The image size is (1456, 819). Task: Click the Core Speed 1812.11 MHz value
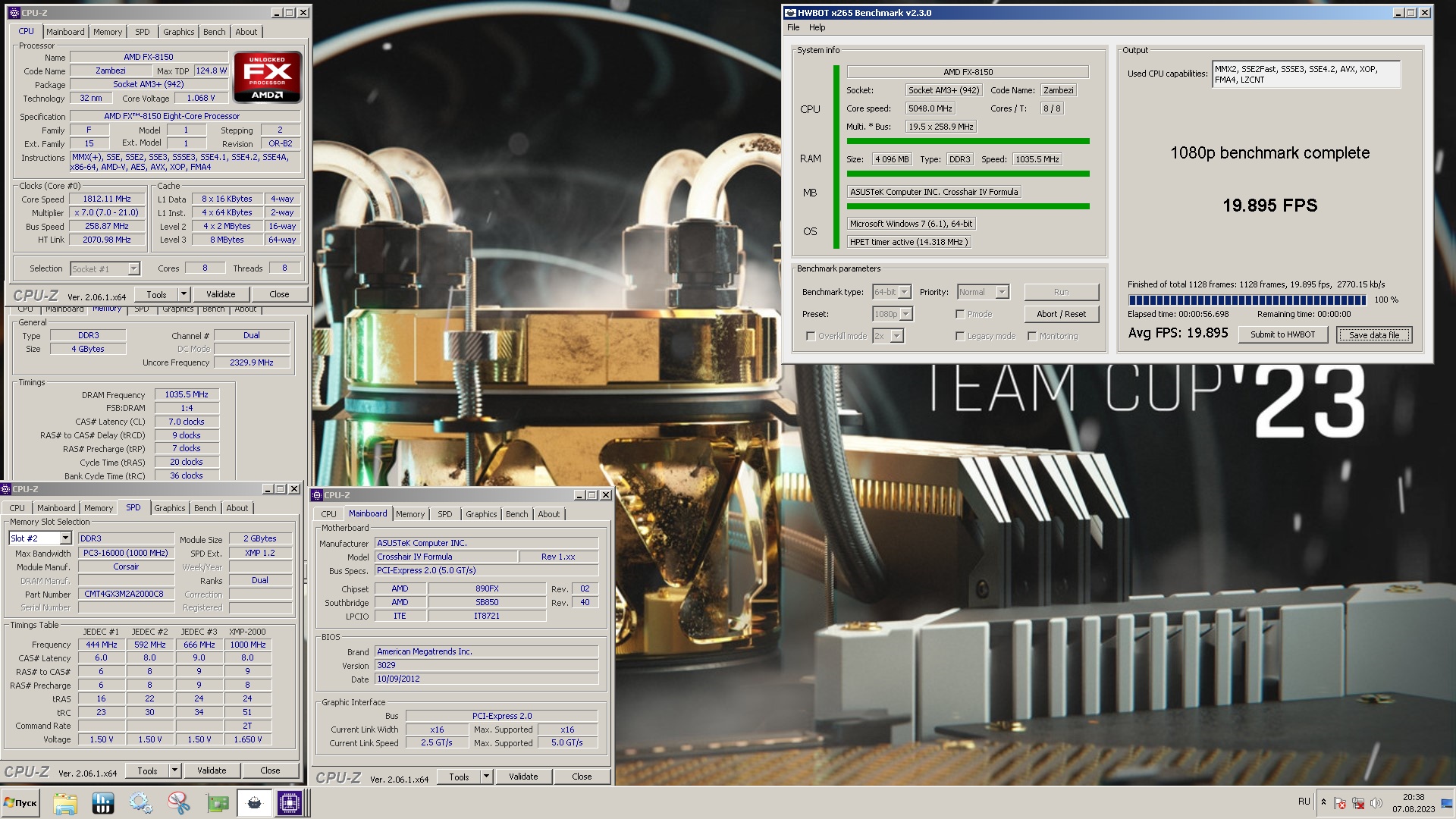[x=107, y=199]
